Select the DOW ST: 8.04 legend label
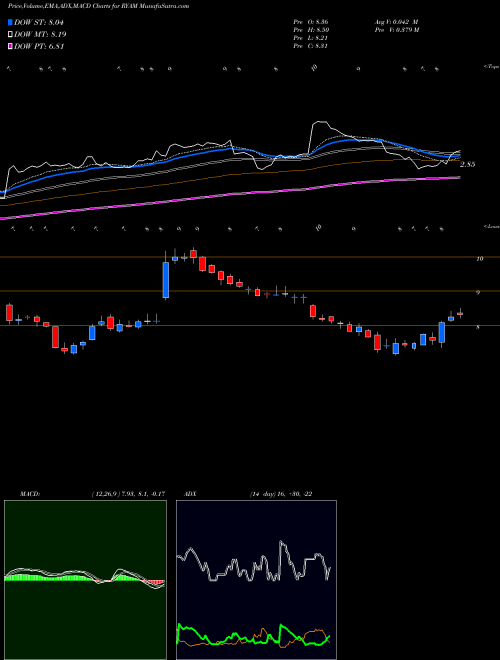Image resolution: width=500 pixels, height=660 pixels. click(39, 22)
